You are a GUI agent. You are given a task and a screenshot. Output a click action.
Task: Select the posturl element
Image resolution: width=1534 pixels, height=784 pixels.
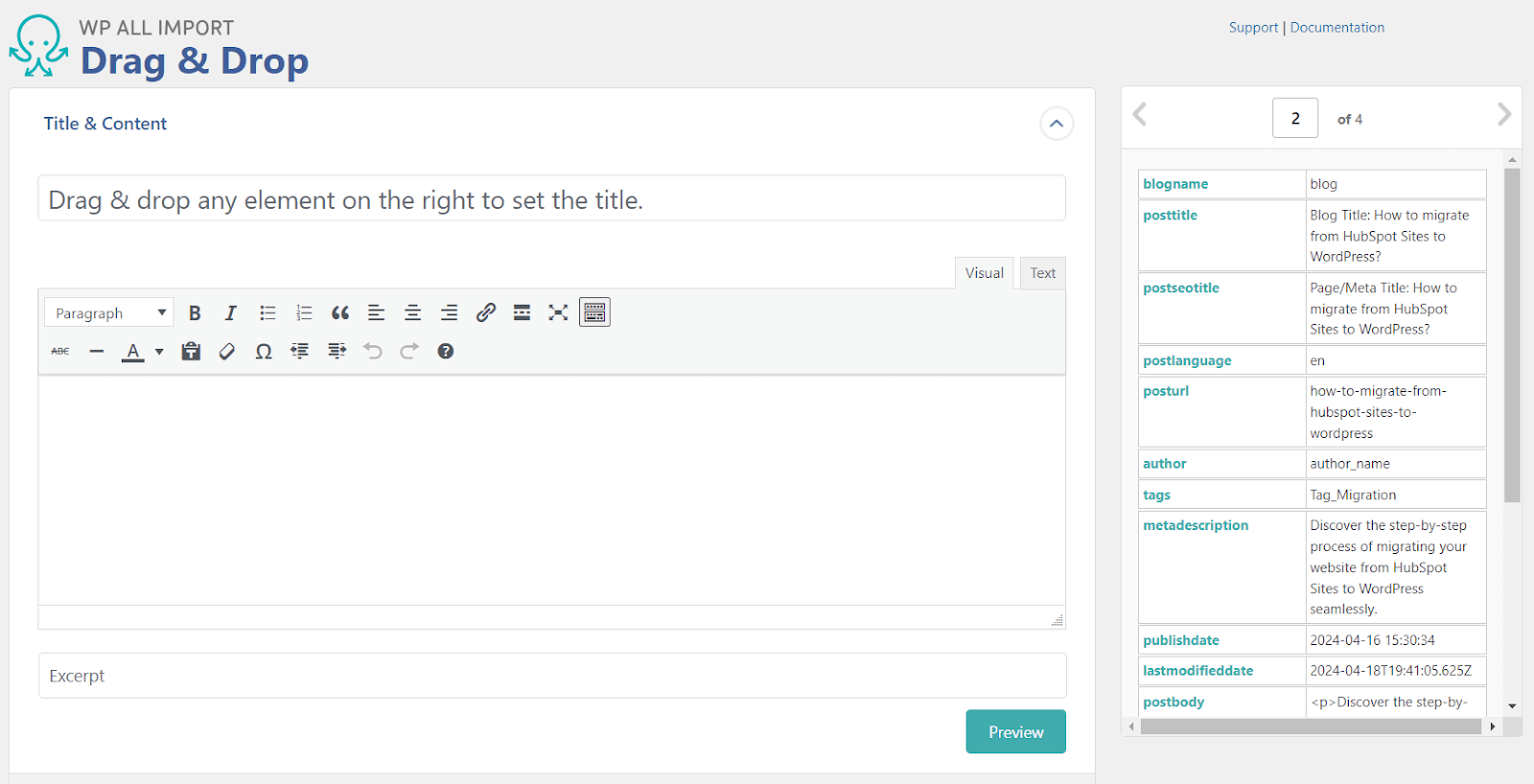[1166, 391]
